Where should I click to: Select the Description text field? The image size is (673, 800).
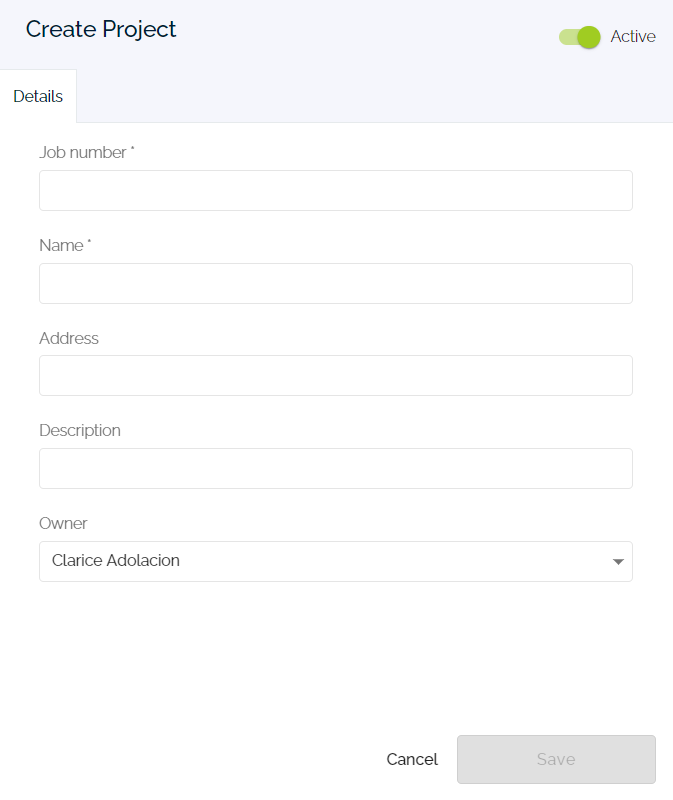click(335, 468)
